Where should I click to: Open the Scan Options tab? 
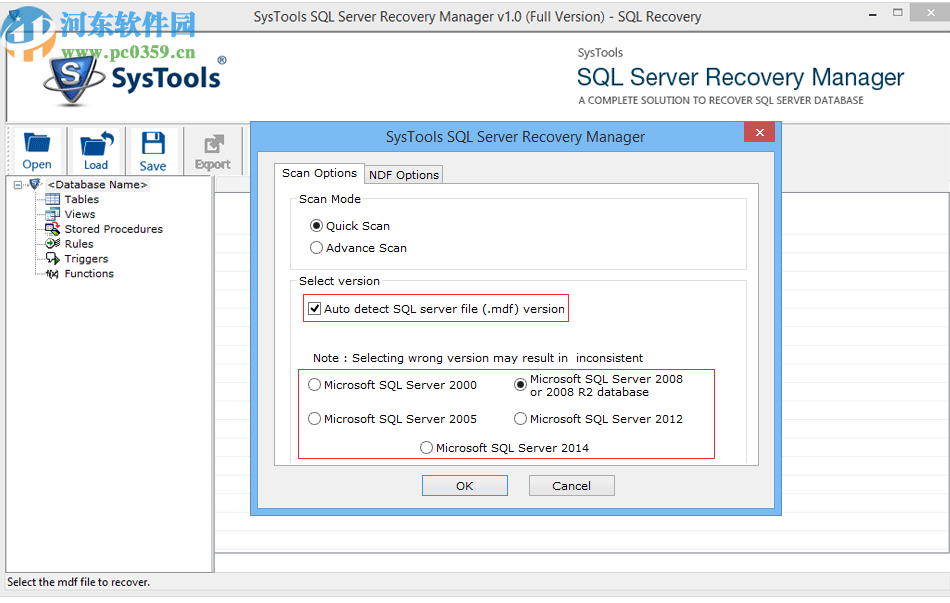(x=320, y=173)
